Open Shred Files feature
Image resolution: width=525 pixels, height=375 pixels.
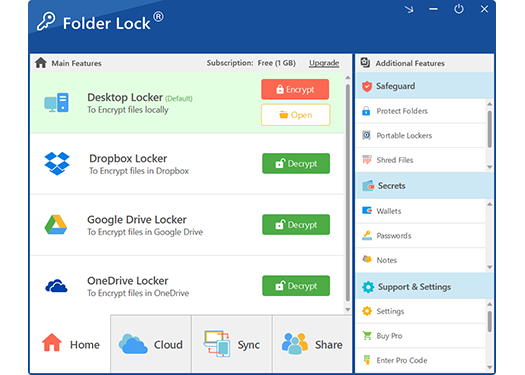[421, 160]
